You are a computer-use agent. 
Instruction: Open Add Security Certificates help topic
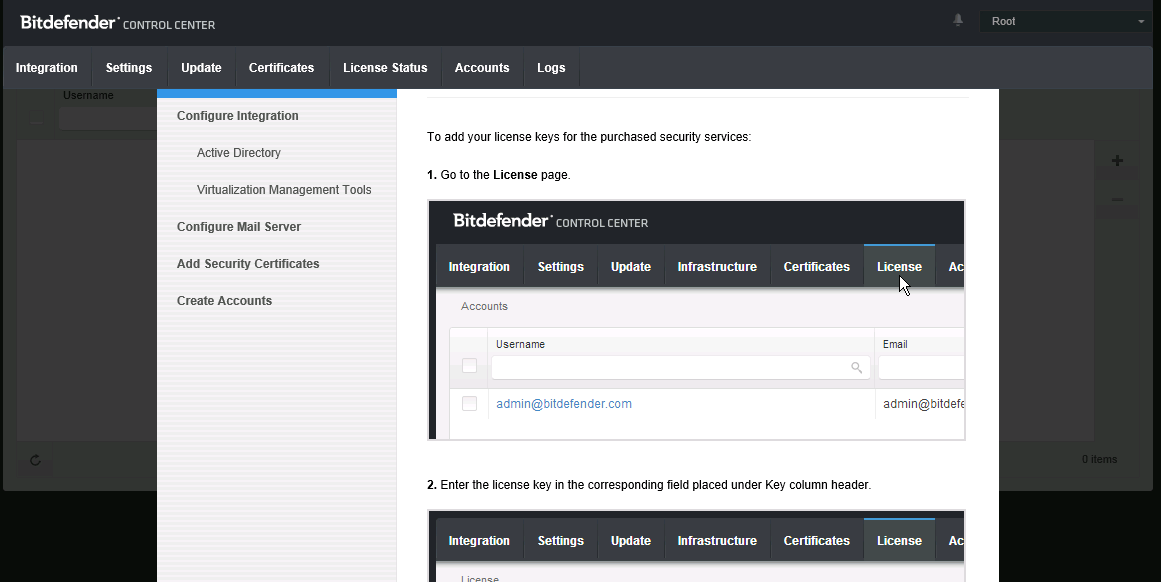248,264
